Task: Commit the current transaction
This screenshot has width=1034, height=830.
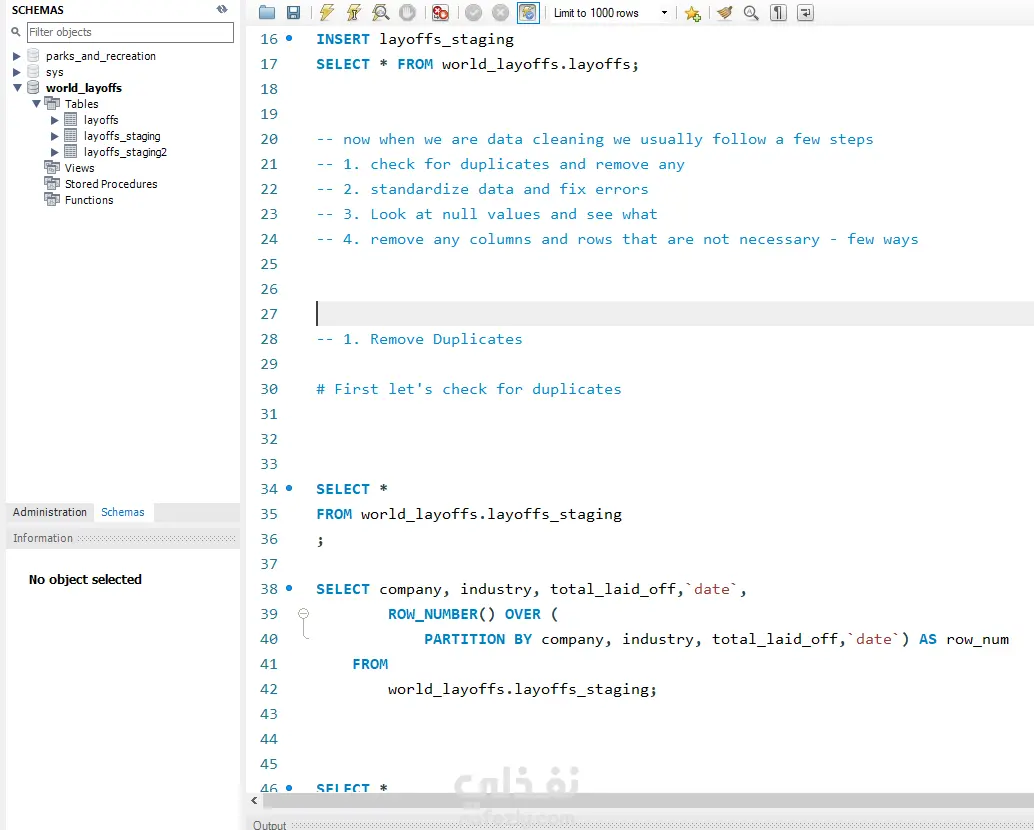Action: click(473, 13)
